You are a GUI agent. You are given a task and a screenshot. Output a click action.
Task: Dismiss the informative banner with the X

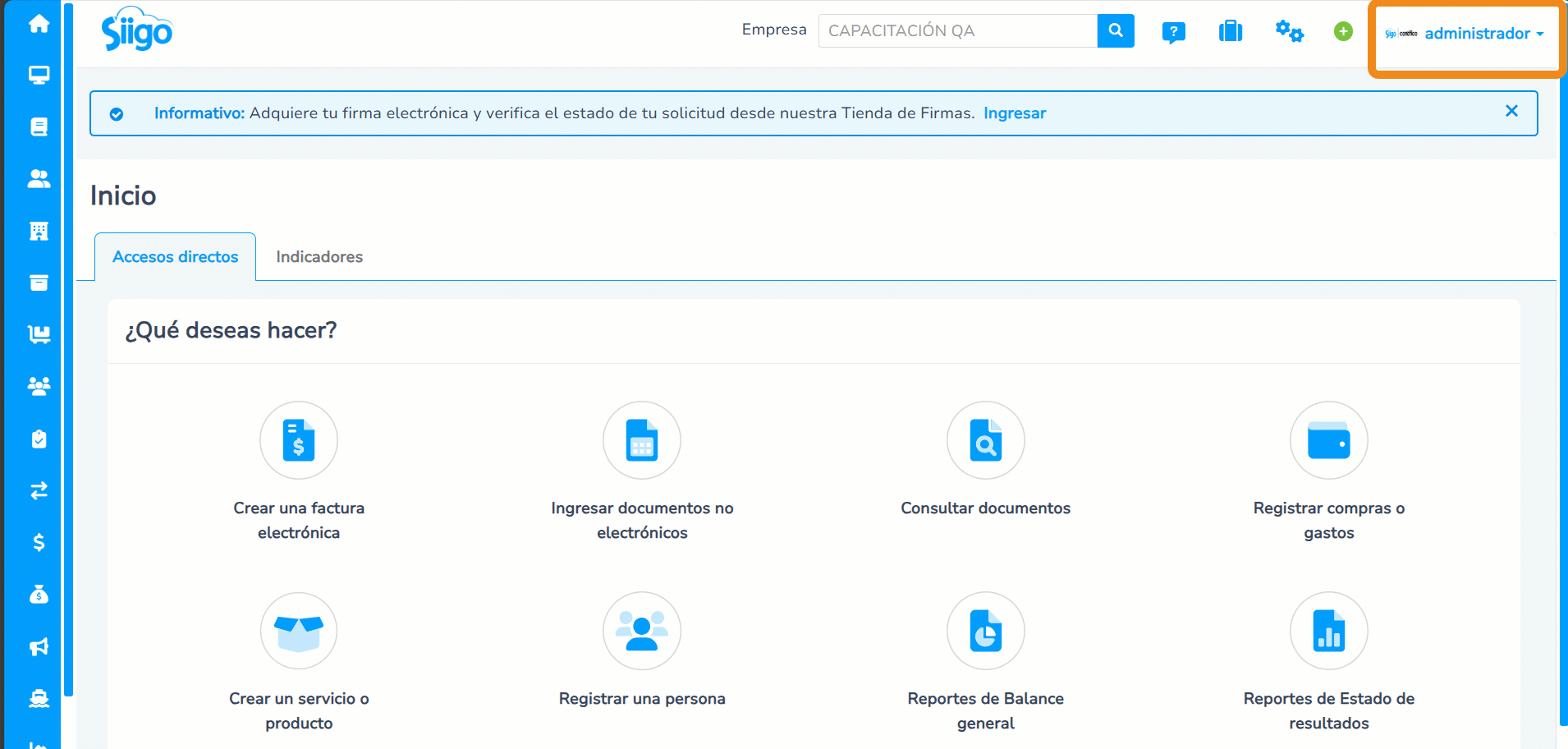1511,111
